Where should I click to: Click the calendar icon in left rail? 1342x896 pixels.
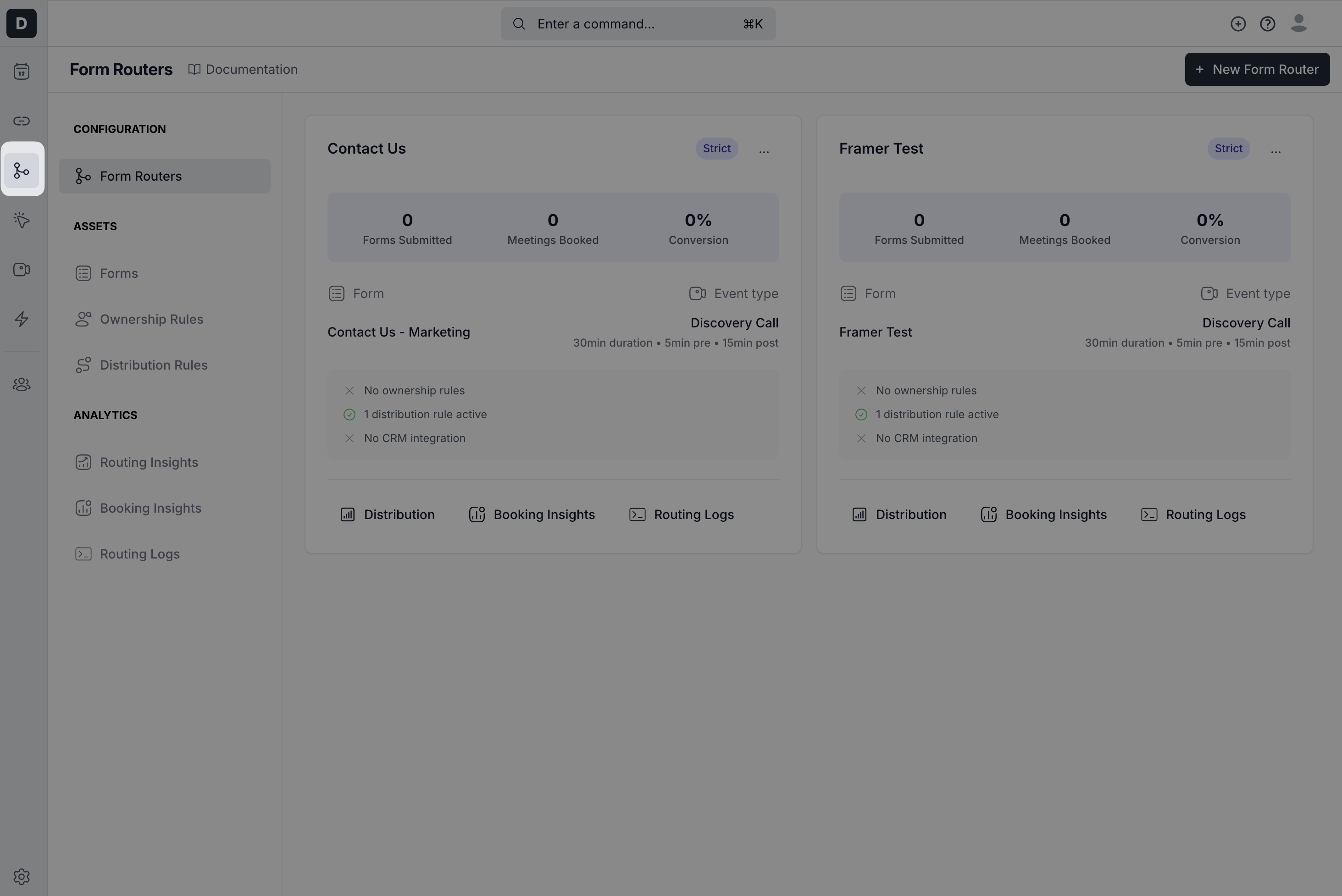click(22, 72)
